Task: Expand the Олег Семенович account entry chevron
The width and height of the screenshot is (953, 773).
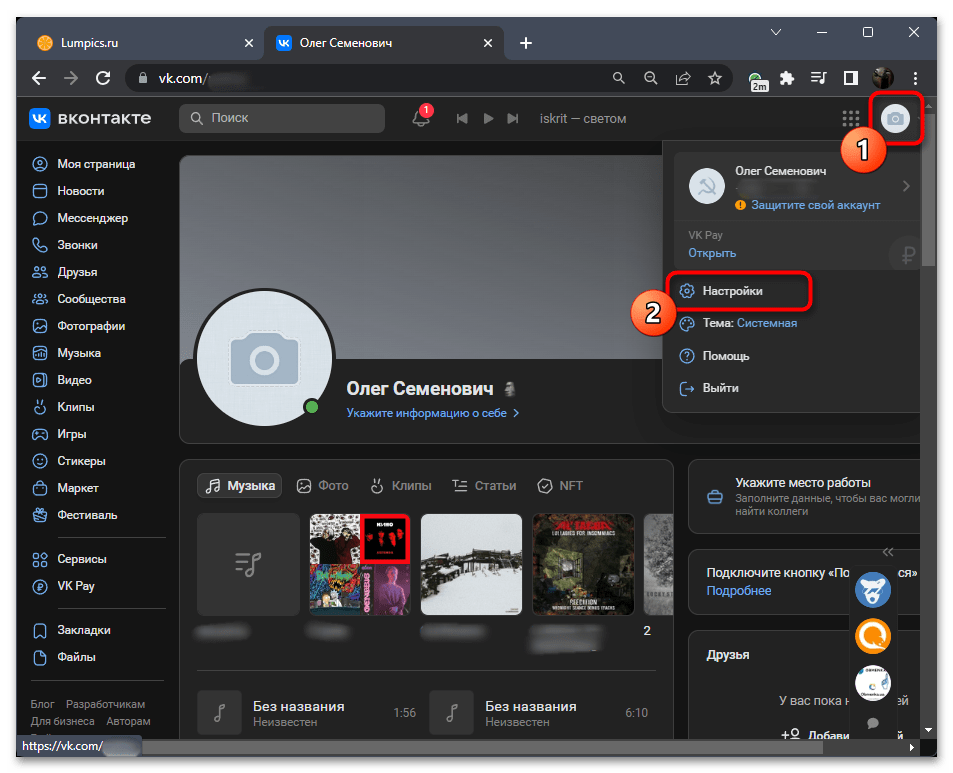Action: coord(906,186)
